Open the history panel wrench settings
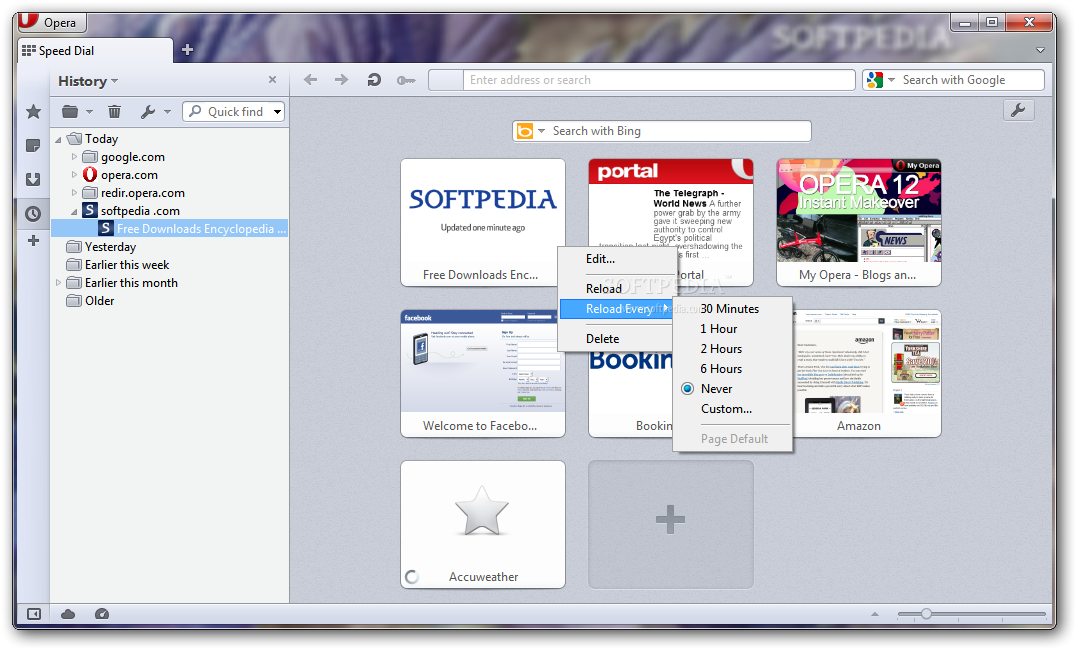The width and height of the screenshot is (1077, 650). tap(155, 111)
